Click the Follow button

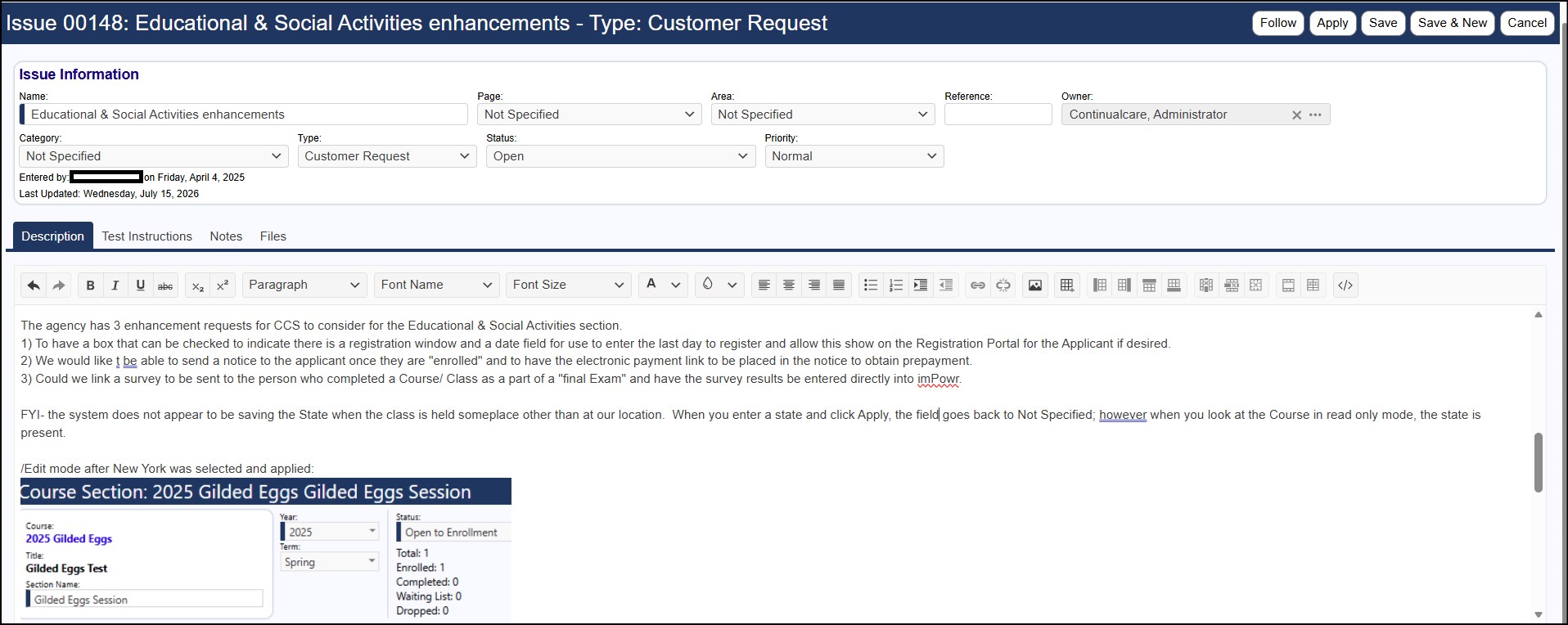point(1278,23)
